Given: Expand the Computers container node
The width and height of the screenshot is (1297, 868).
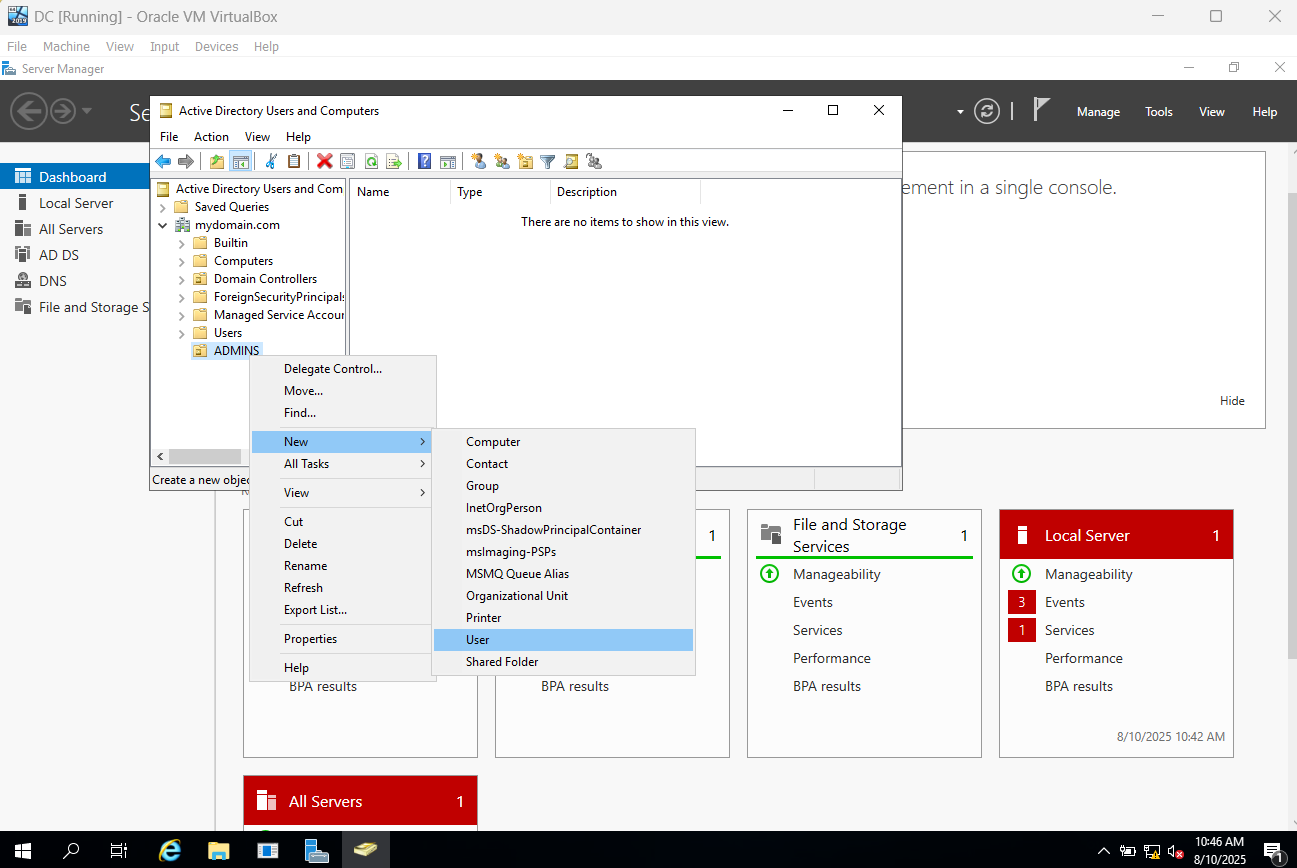Looking at the screenshot, I should (x=181, y=261).
